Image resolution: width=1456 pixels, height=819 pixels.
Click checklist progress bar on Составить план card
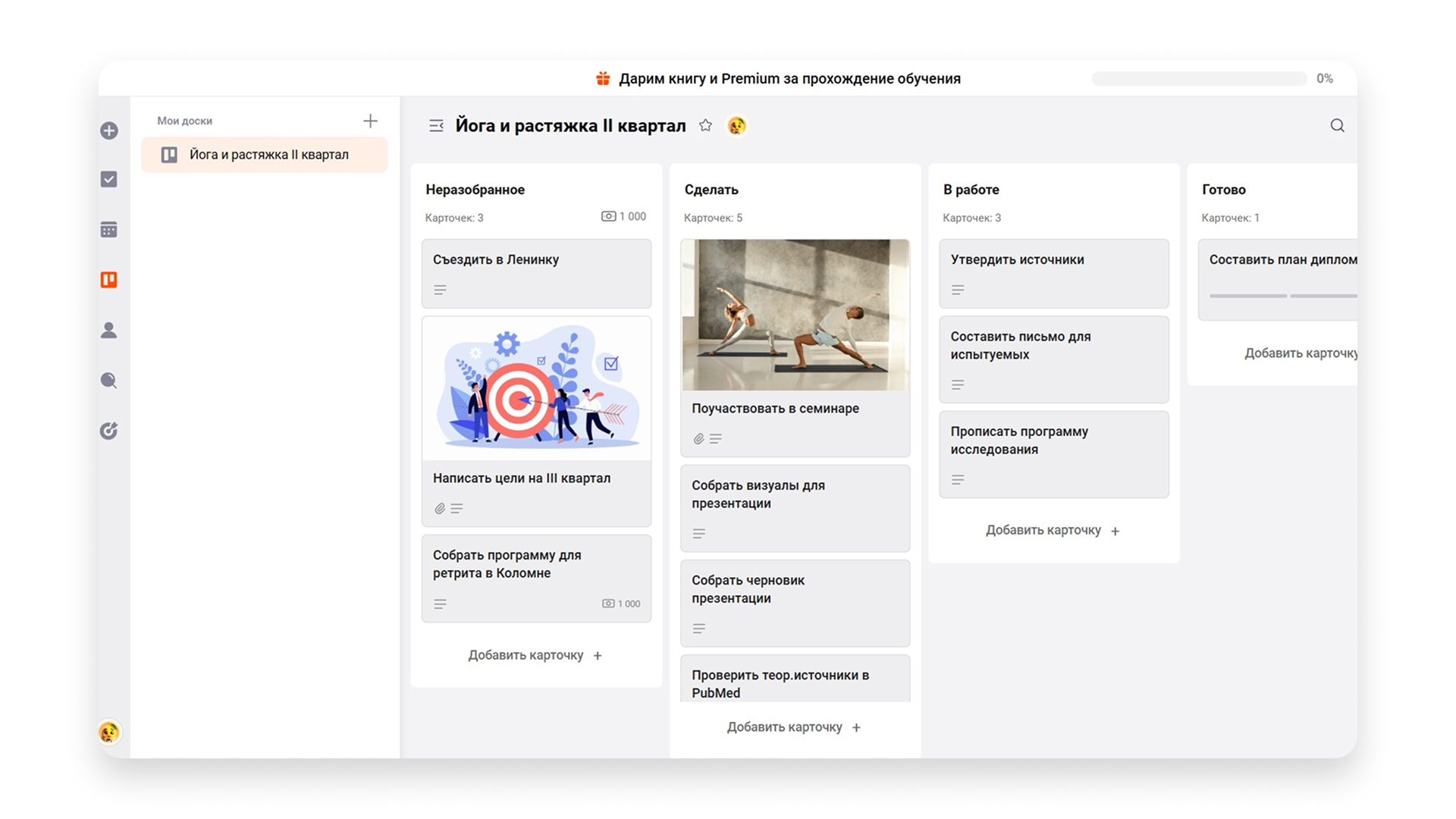(x=1283, y=296)
